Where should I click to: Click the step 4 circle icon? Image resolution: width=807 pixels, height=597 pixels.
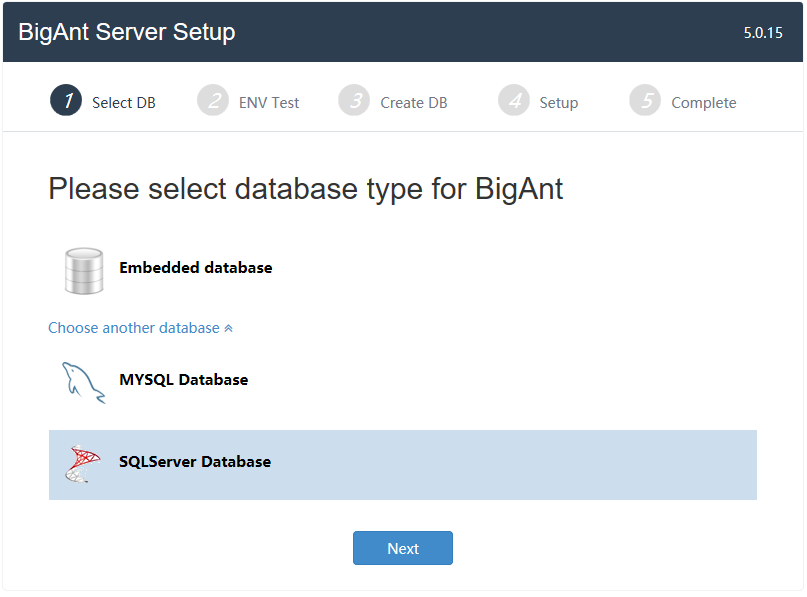coord(514,100)
